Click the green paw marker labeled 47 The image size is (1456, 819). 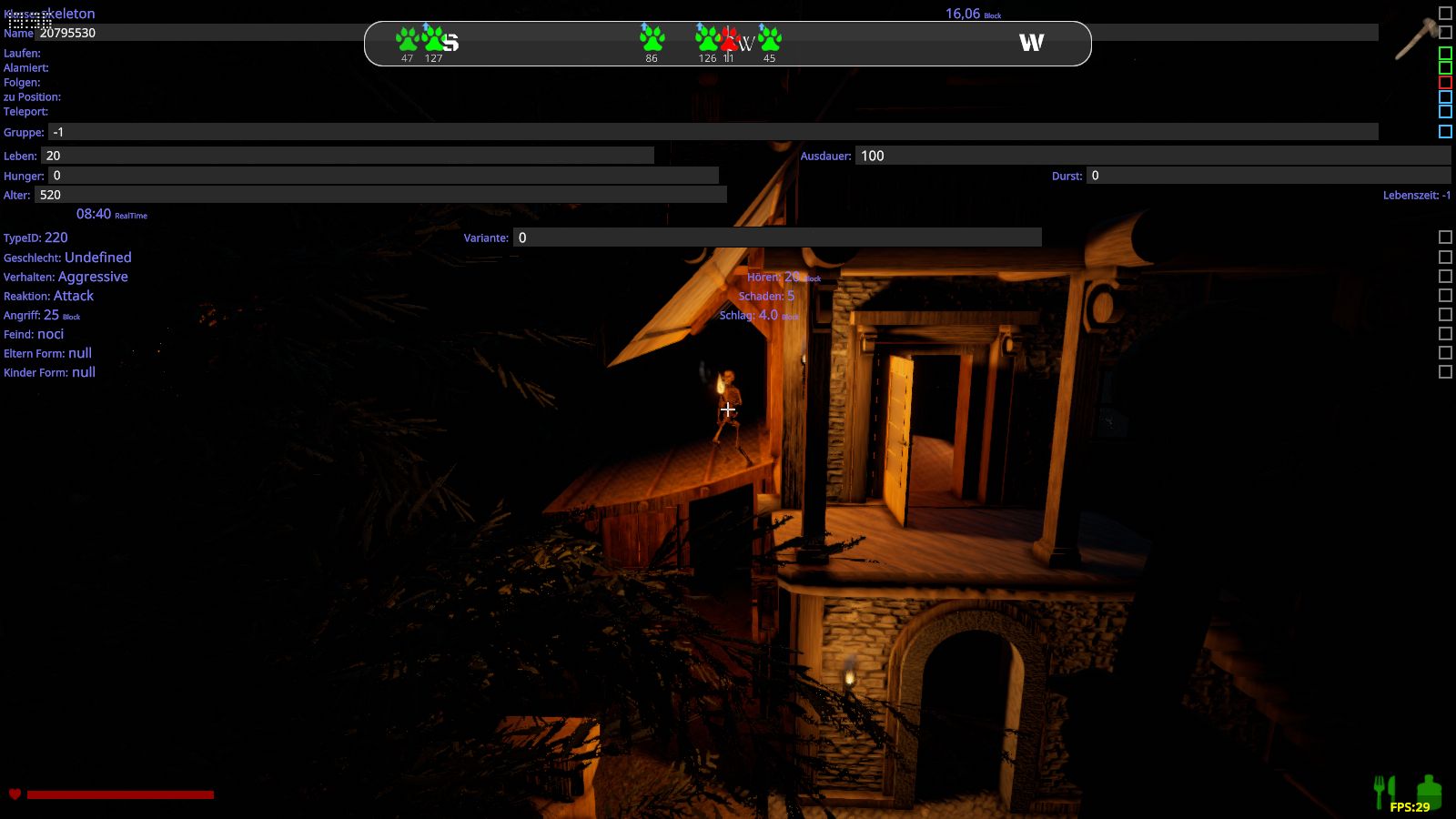coord(407,39)
